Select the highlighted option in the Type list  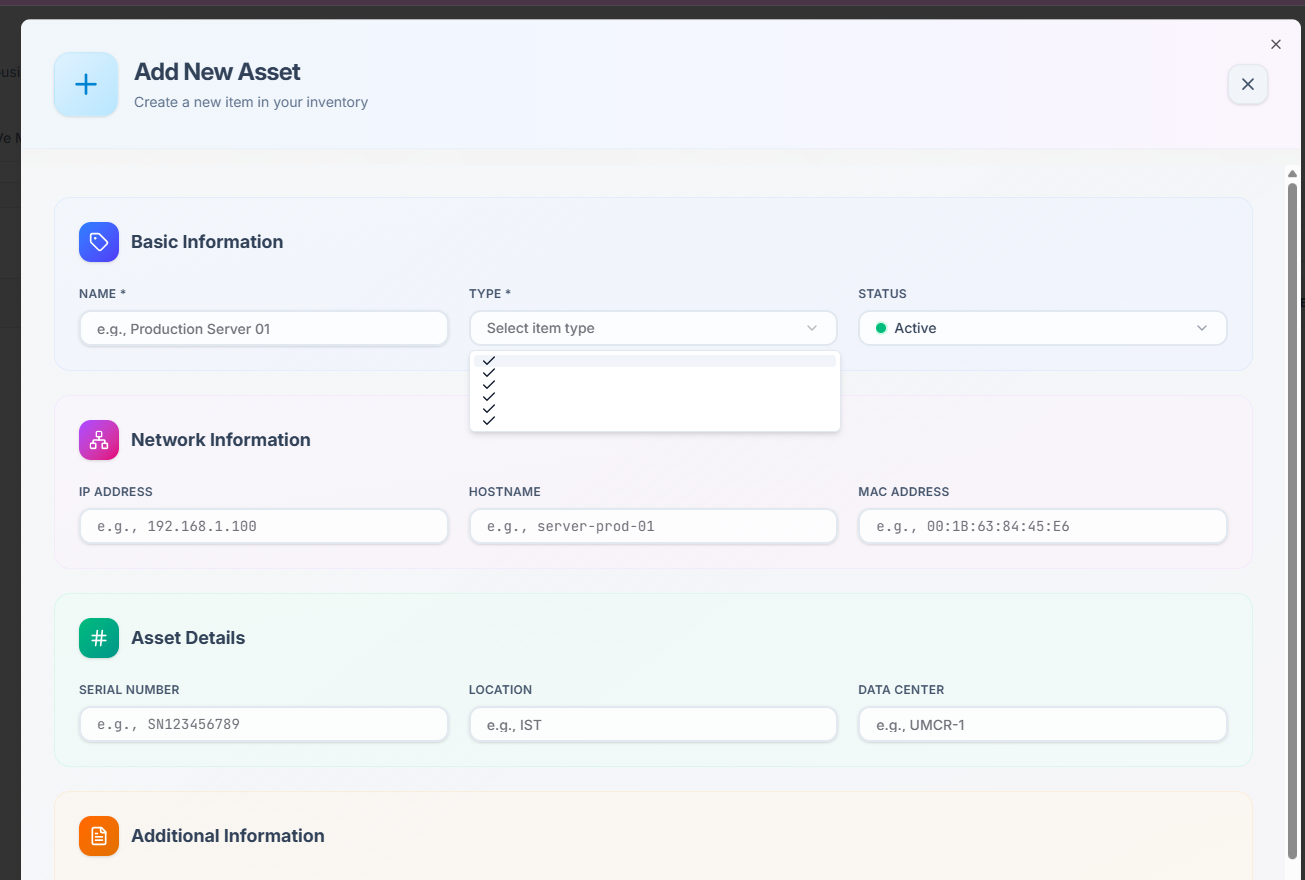pos(655,361)
